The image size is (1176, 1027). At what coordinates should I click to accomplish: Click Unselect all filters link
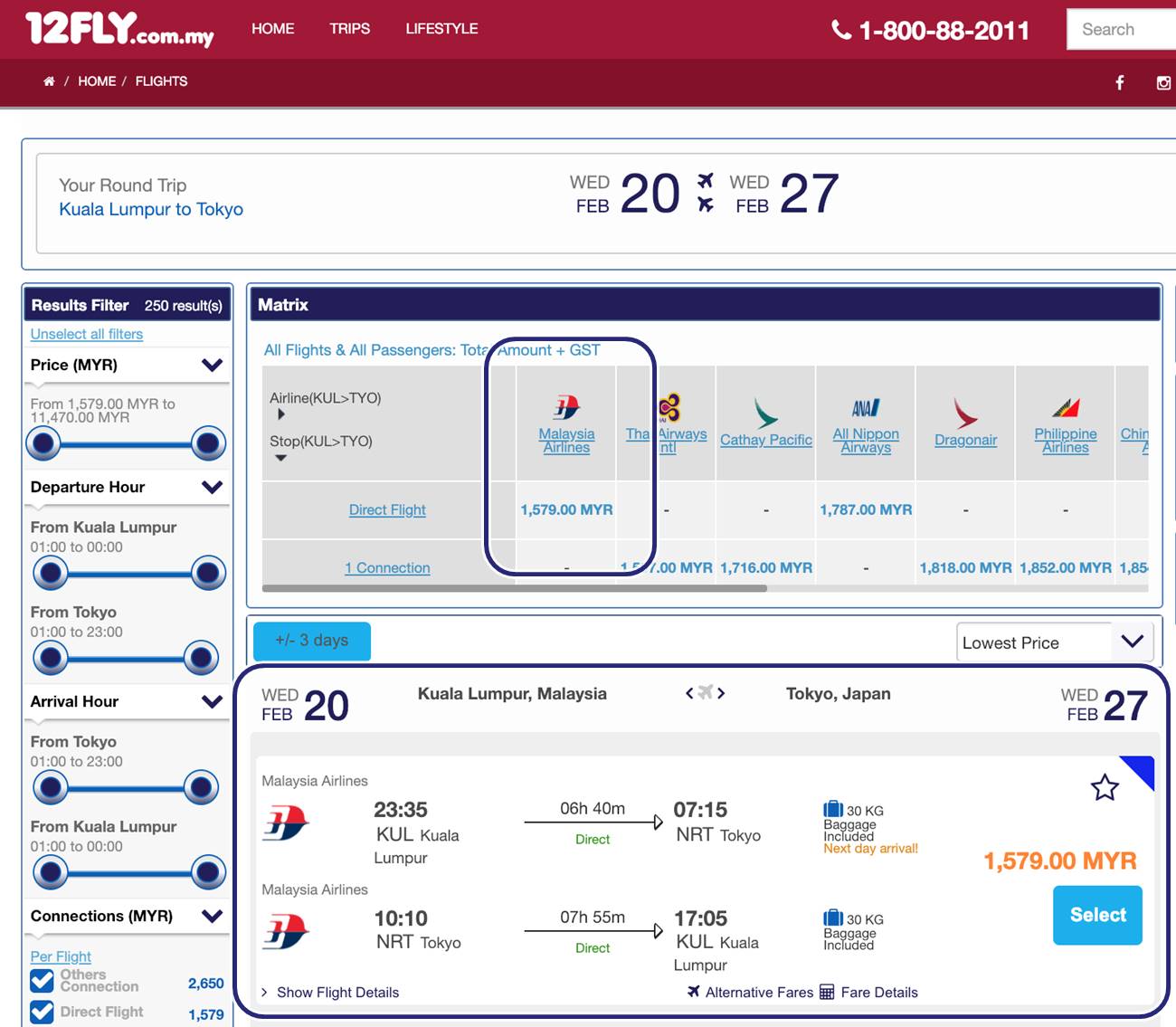pos(87,334)
